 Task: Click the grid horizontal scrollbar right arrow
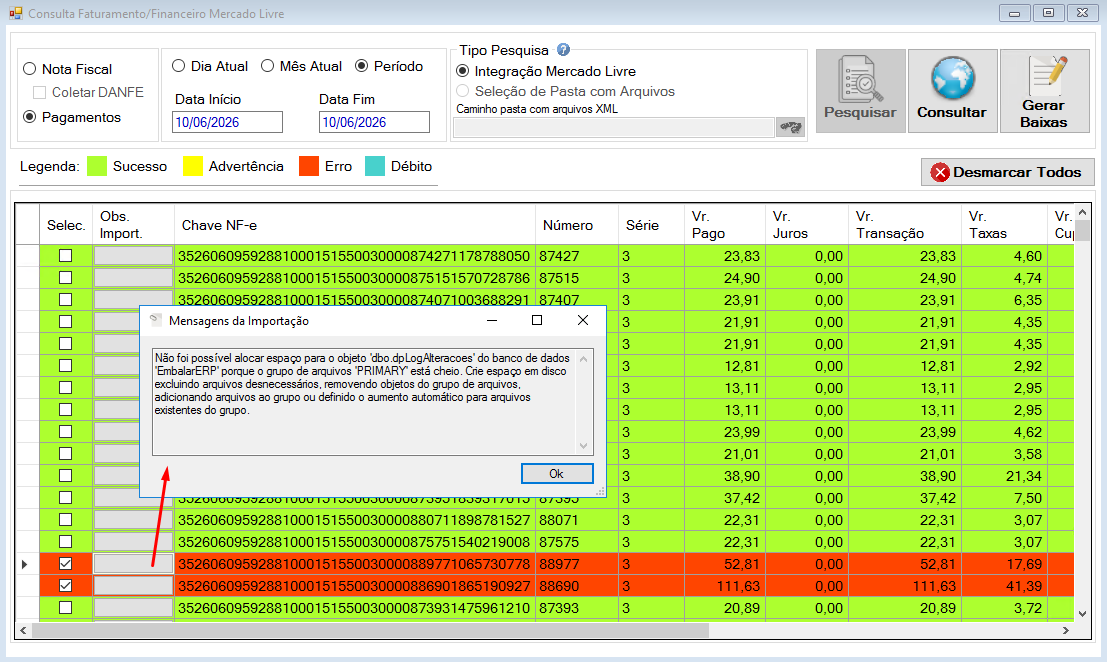pyautogui.click(x=1066, y=630)
